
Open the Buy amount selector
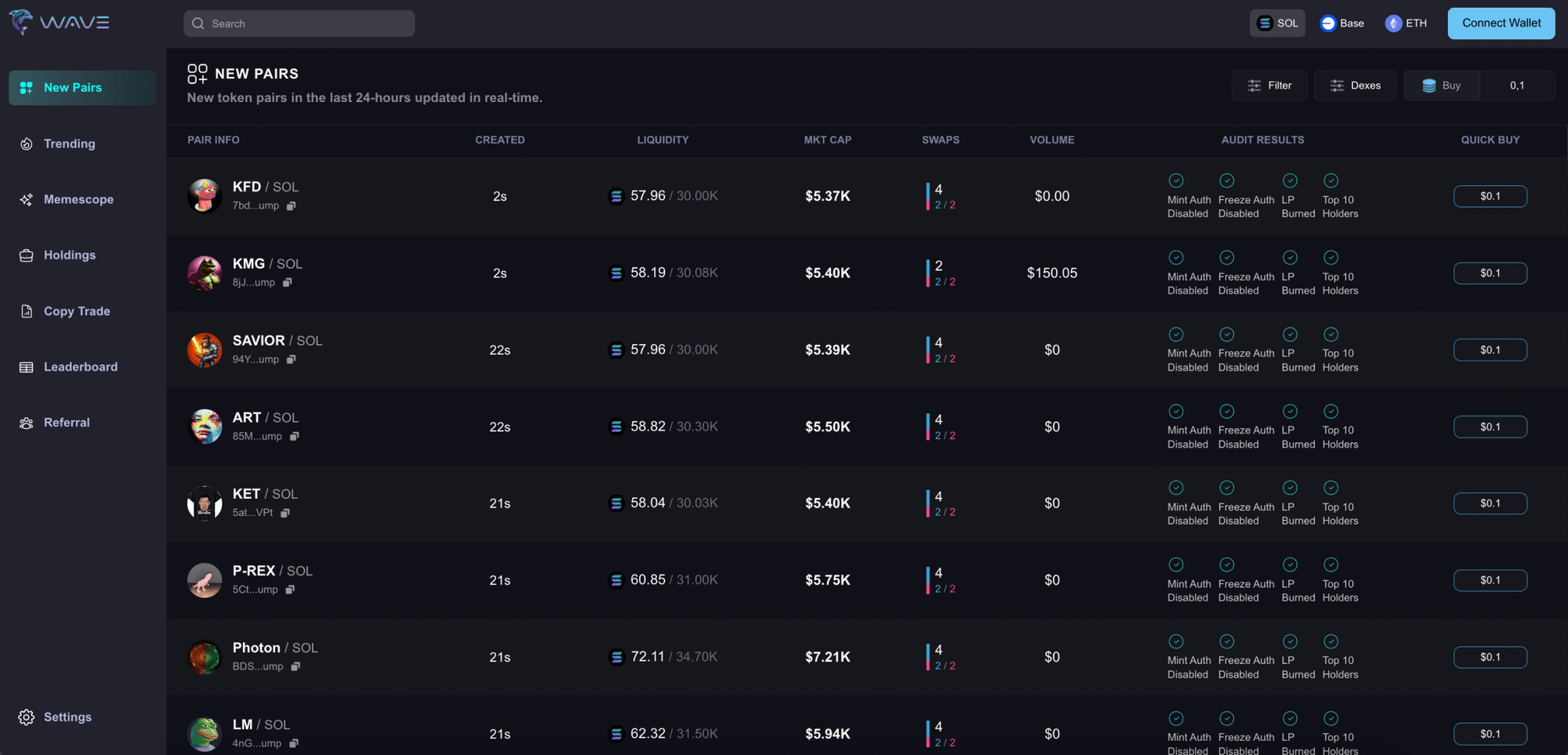coord(1441,85)
